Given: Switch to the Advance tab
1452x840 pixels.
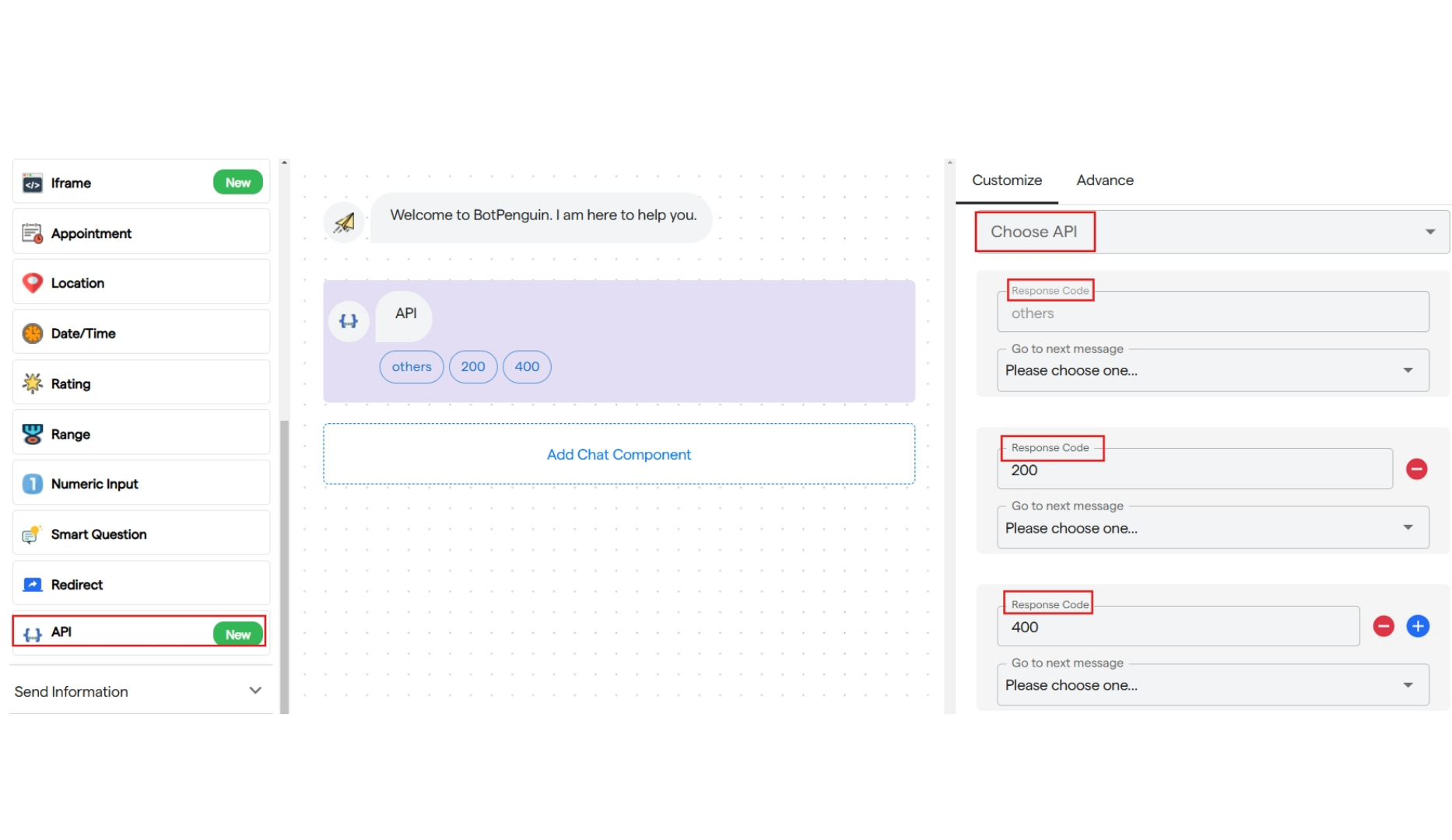Looking at the screenshot, I should (1104, 180).
